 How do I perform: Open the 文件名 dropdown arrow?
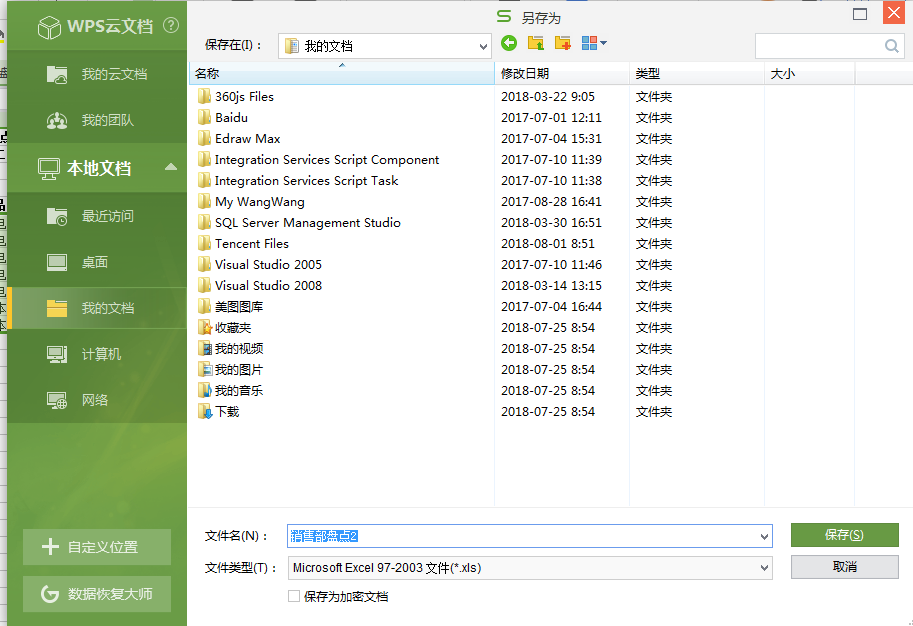[764, 536]
